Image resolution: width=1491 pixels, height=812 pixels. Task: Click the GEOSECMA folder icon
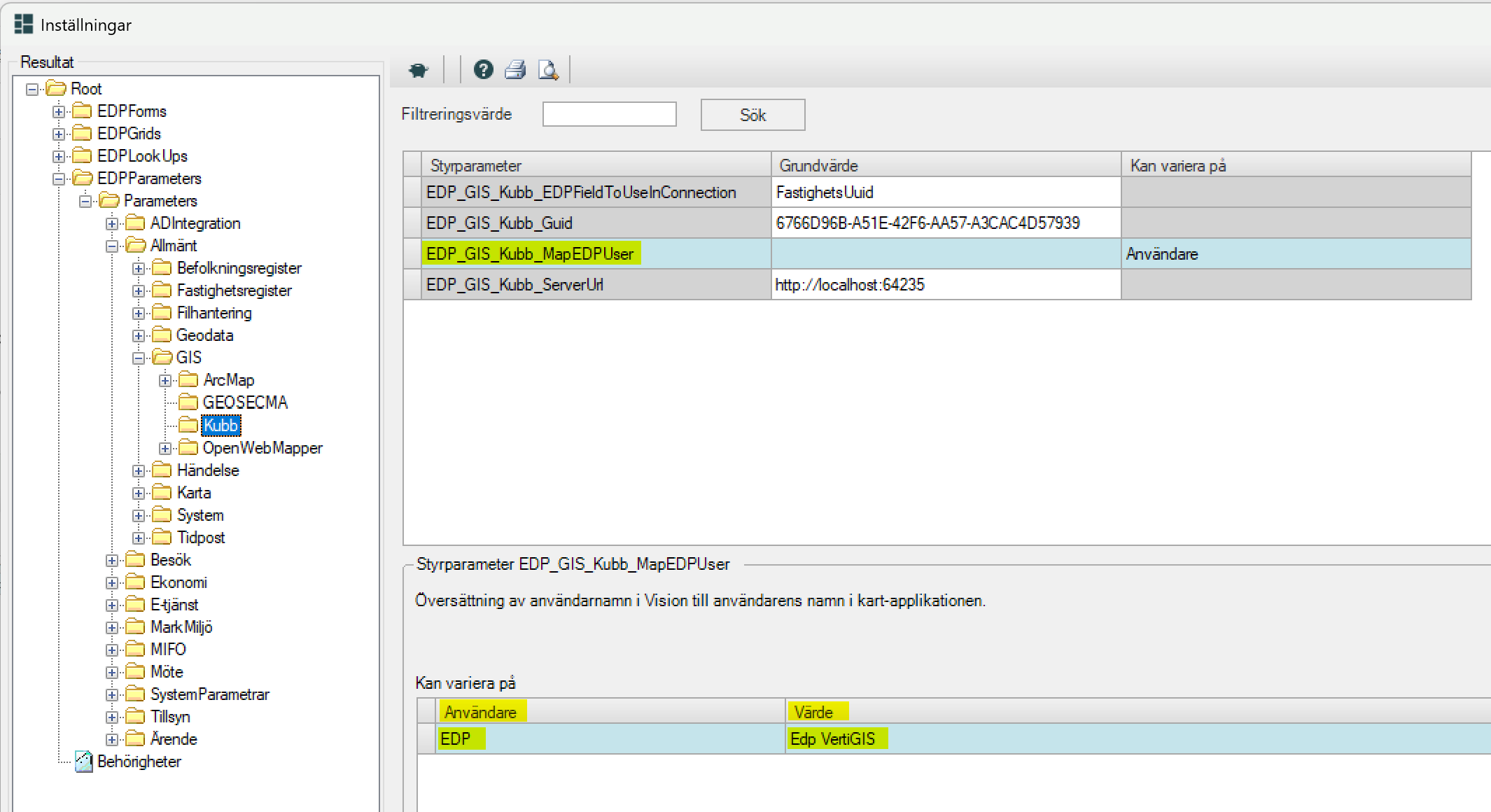tap(188, 402)
